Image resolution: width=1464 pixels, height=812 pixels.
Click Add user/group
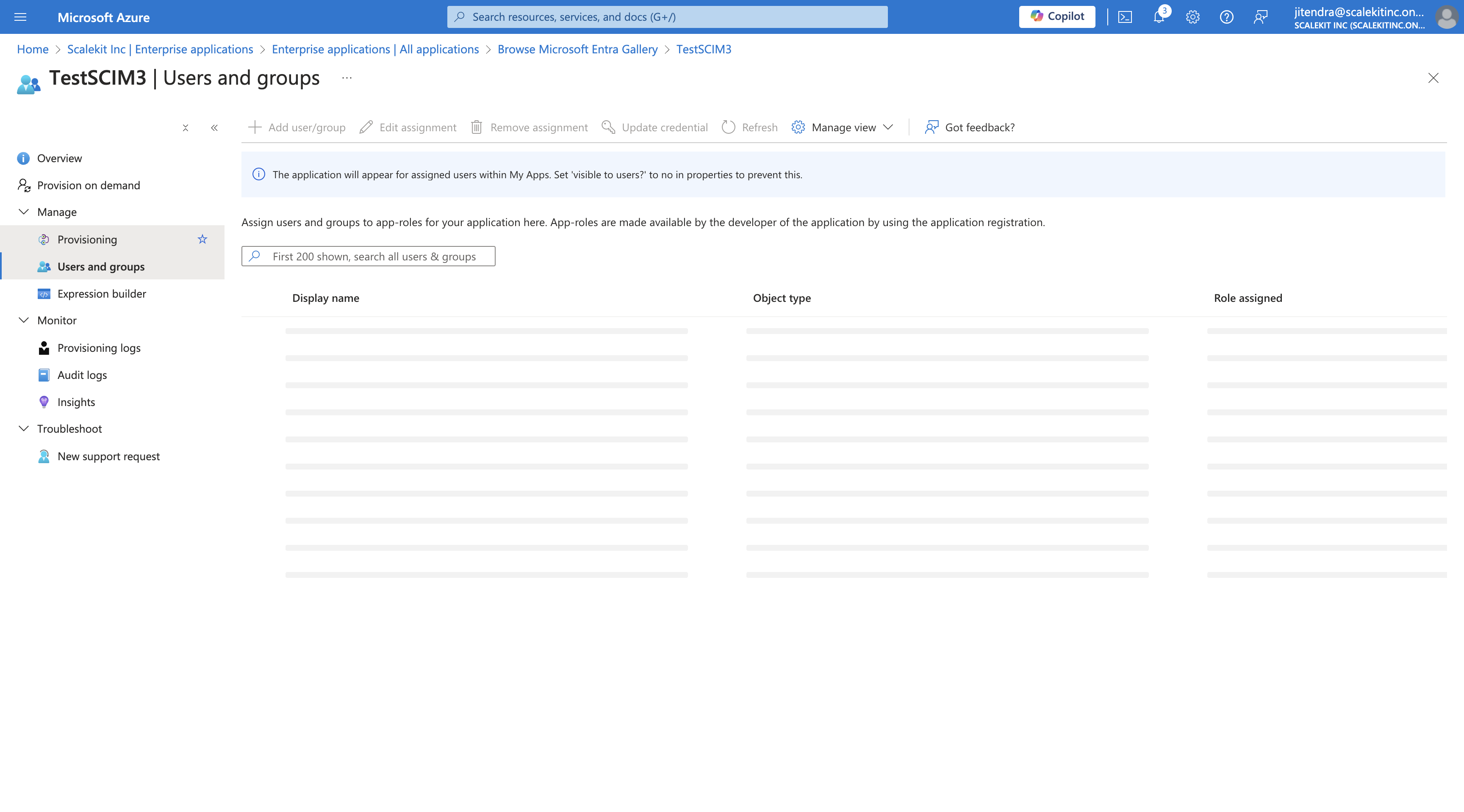pyautogui.click(x=297, y=127)
